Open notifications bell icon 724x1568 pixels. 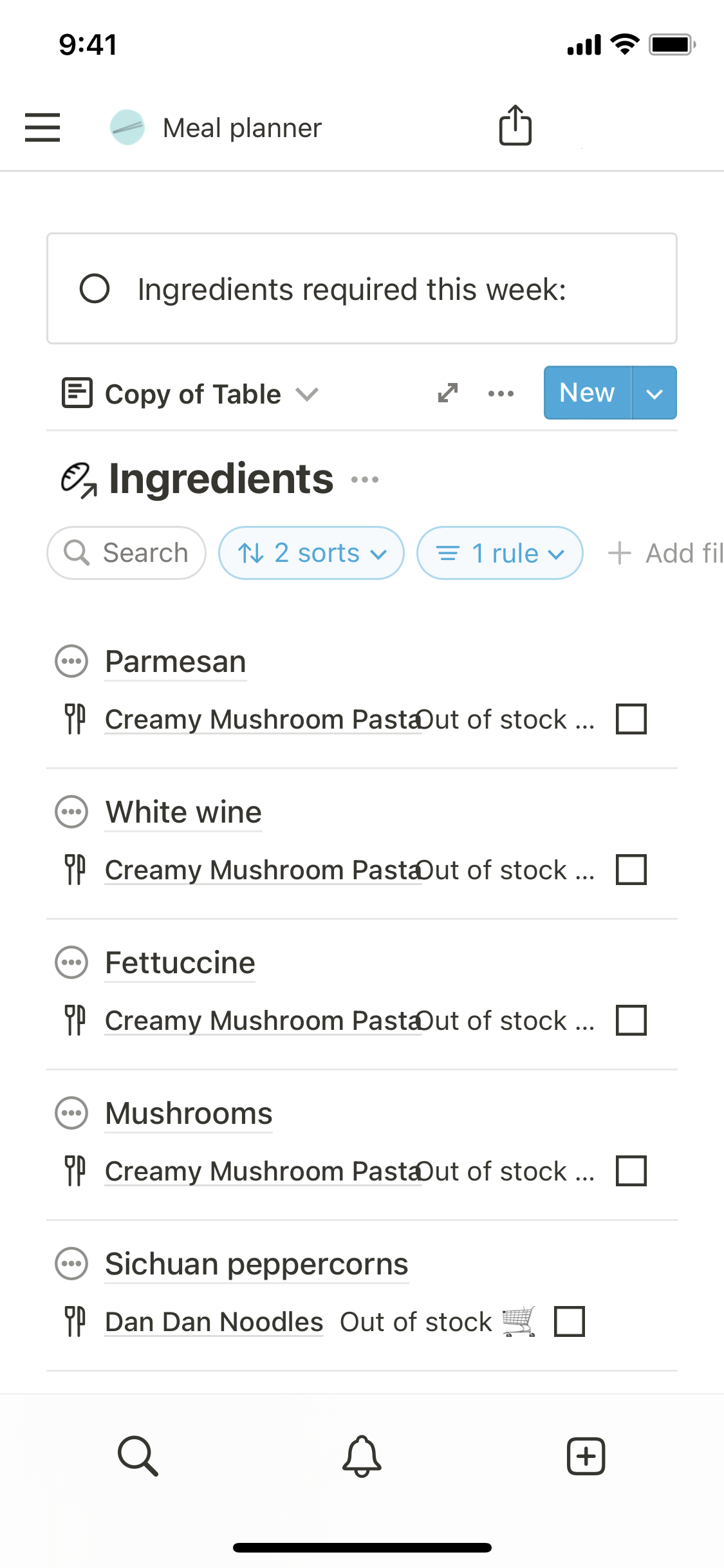click(x=362, y=1455)
